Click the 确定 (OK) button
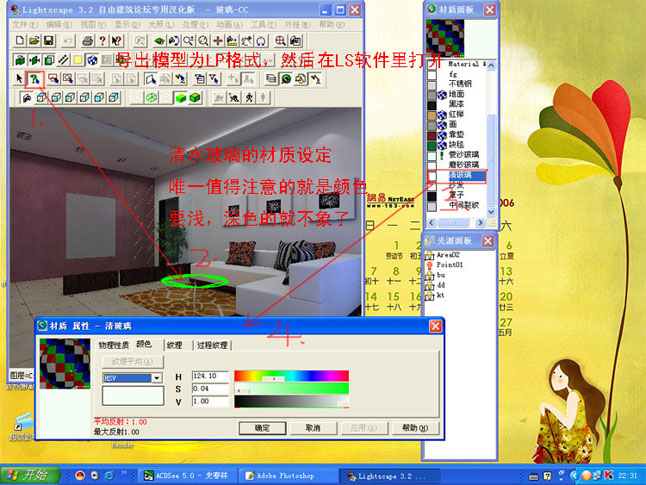Screen dimensions: 646x485 262,428
